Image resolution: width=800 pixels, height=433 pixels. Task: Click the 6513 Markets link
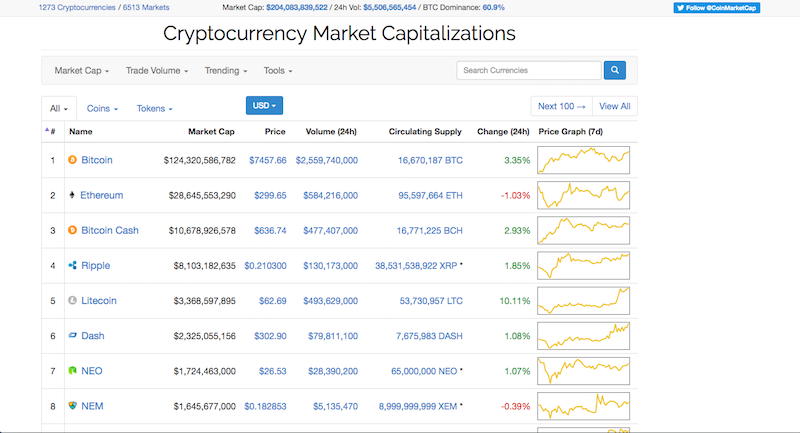(146, 8)
